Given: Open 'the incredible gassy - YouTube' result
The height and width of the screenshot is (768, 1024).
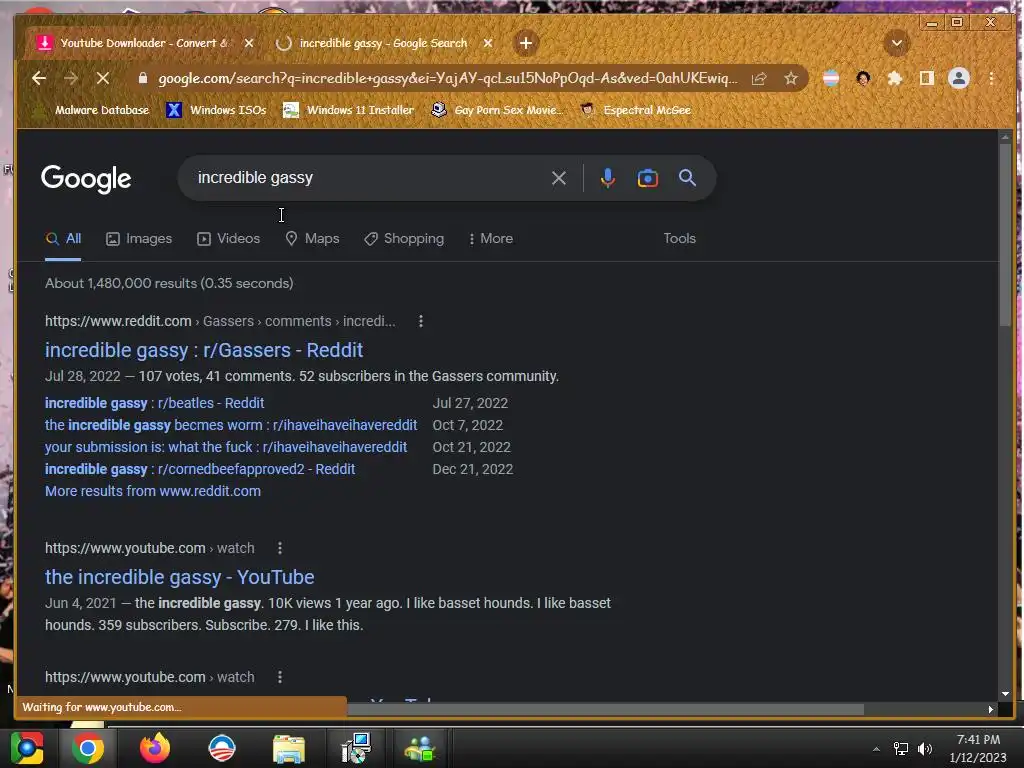Looking at the screenshot, I should tap(180, 577).
